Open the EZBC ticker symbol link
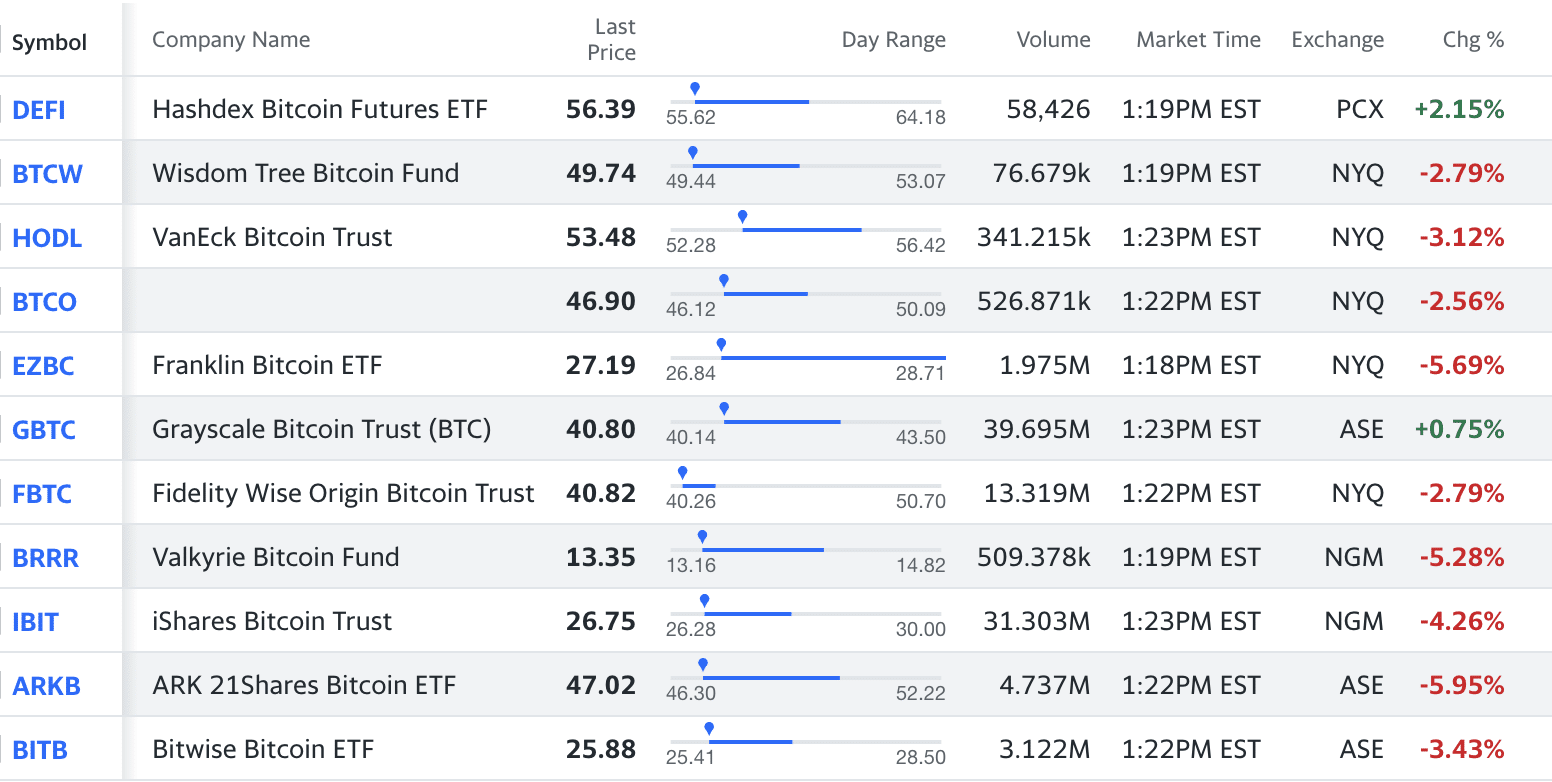 tap(41, 365)
